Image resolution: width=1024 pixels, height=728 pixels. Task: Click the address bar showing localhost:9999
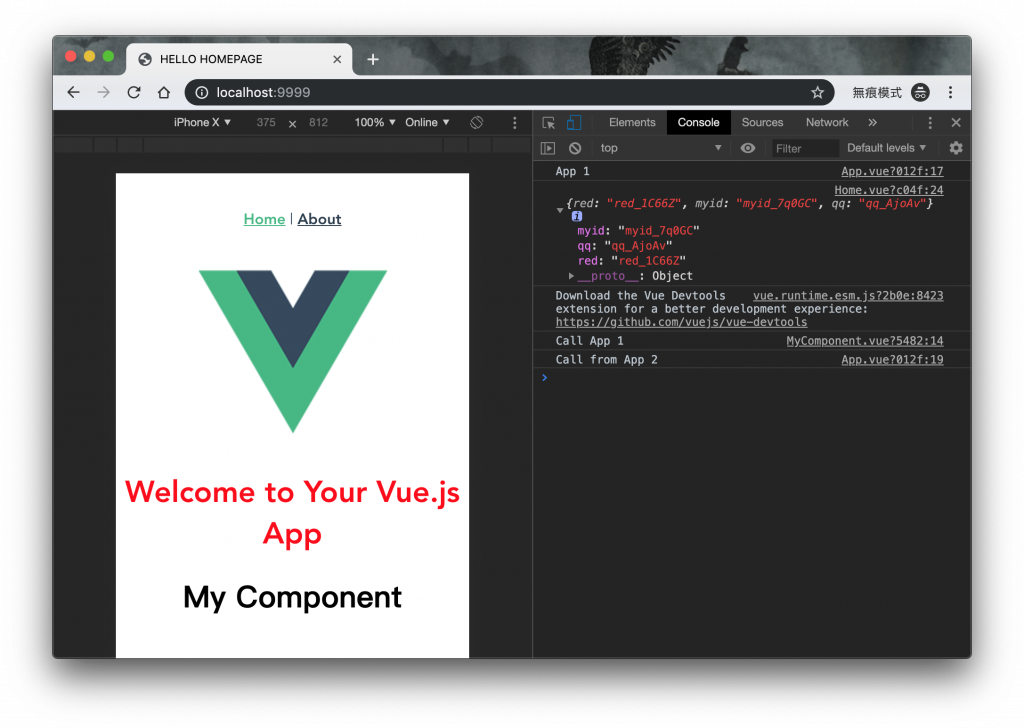509,93
